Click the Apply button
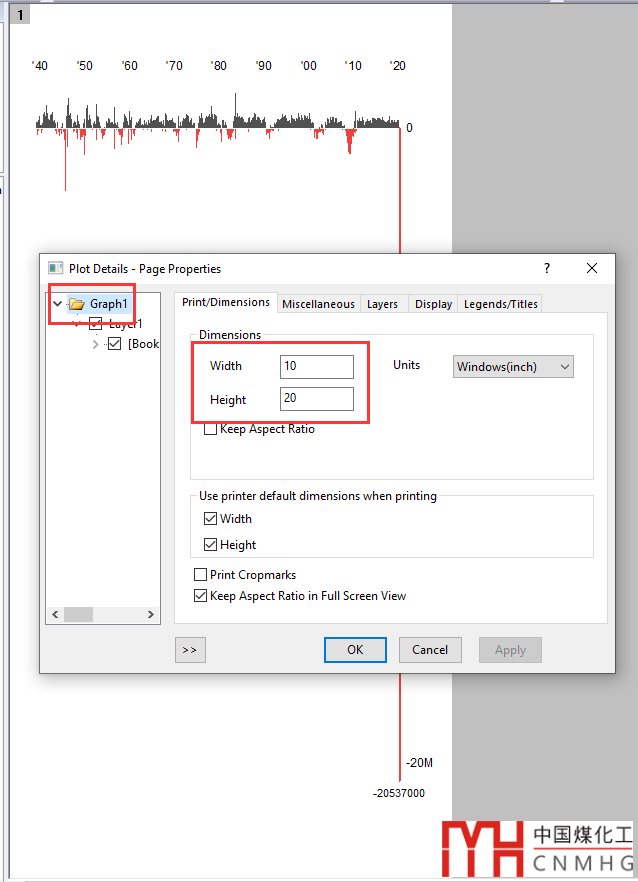638x882 pixels. [510, 650]
